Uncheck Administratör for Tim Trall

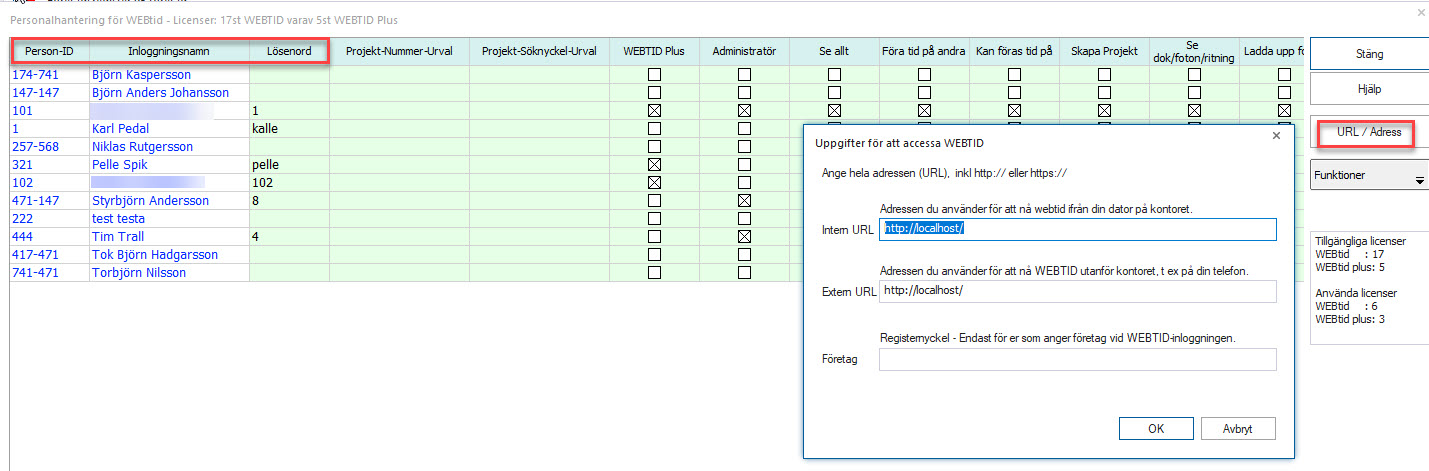744,237
